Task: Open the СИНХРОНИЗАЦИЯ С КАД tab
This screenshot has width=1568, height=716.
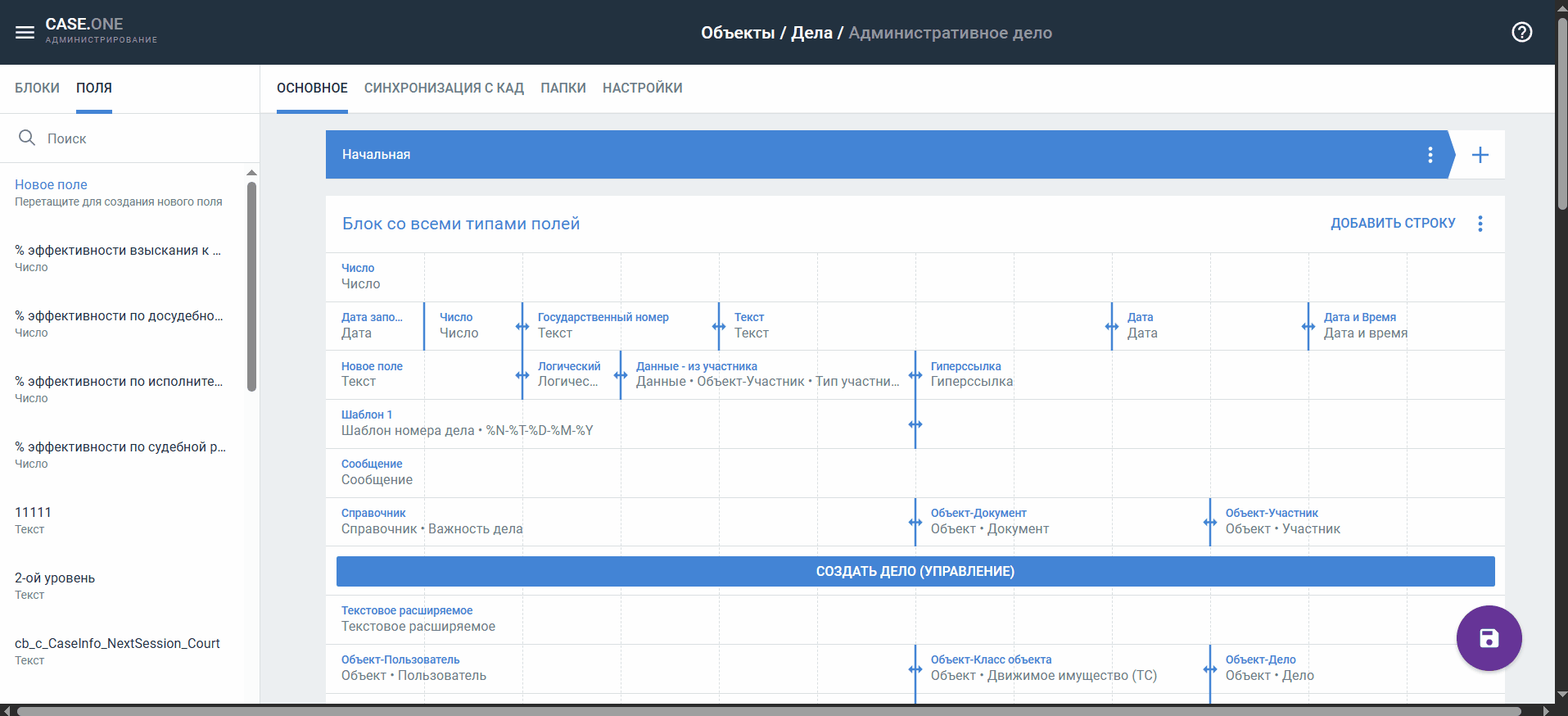Action: click(x=444, y=88)
